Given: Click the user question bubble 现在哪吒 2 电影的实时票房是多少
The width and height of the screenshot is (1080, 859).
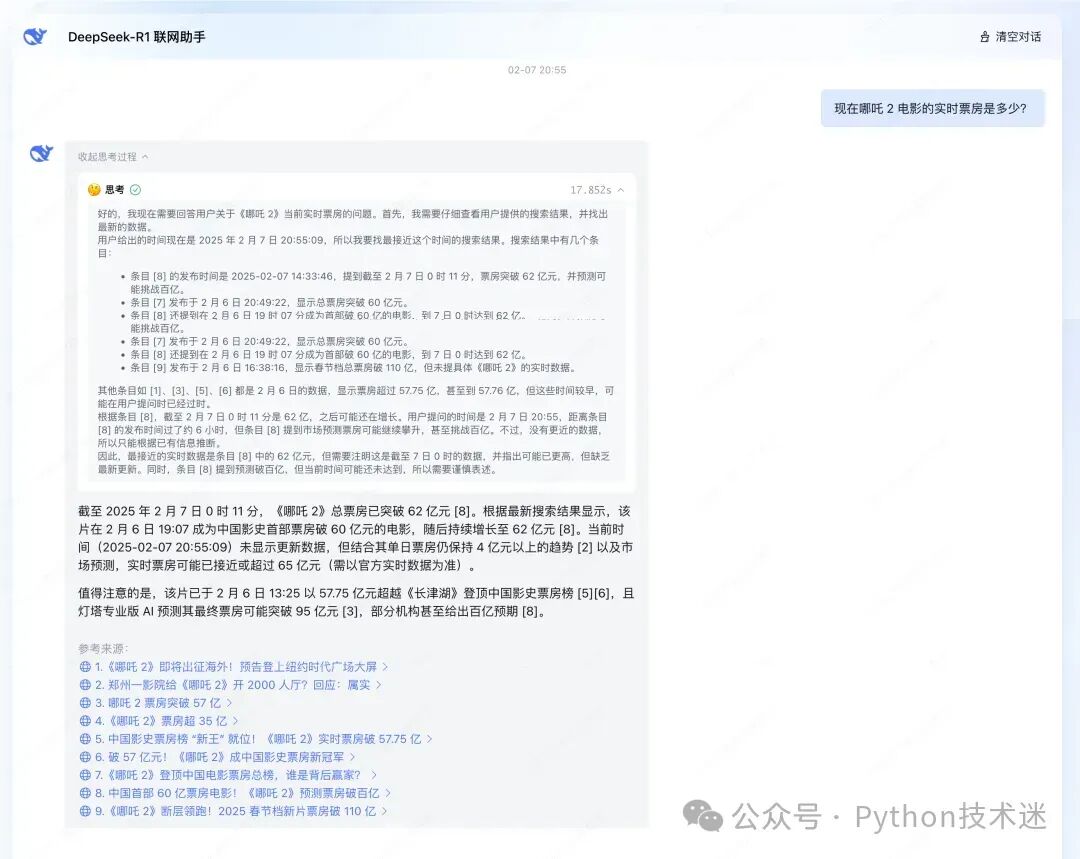Looking at the screenshot, I should (x=932, y=108).
